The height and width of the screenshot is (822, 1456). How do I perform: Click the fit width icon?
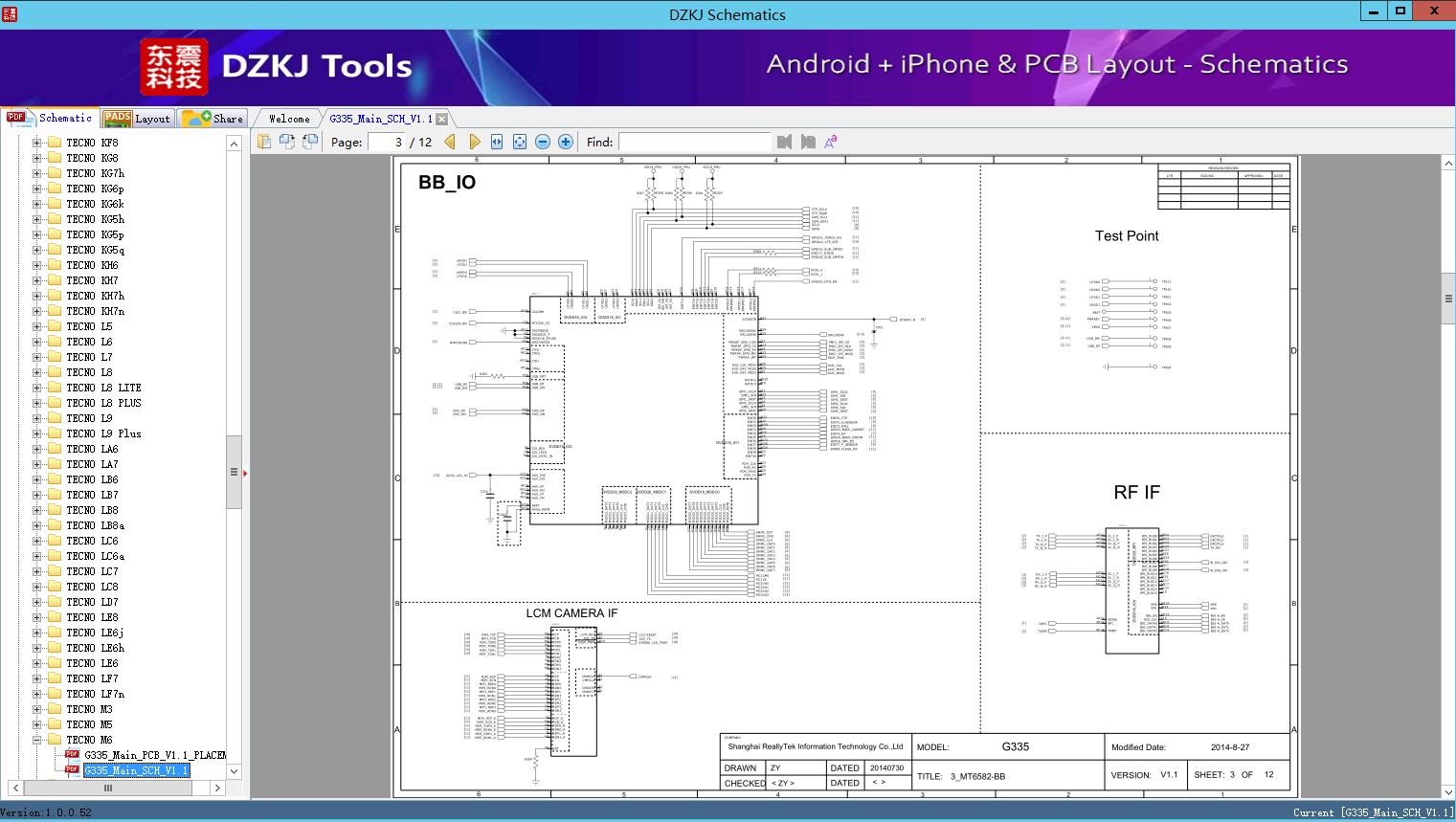[x=497, y=142]
